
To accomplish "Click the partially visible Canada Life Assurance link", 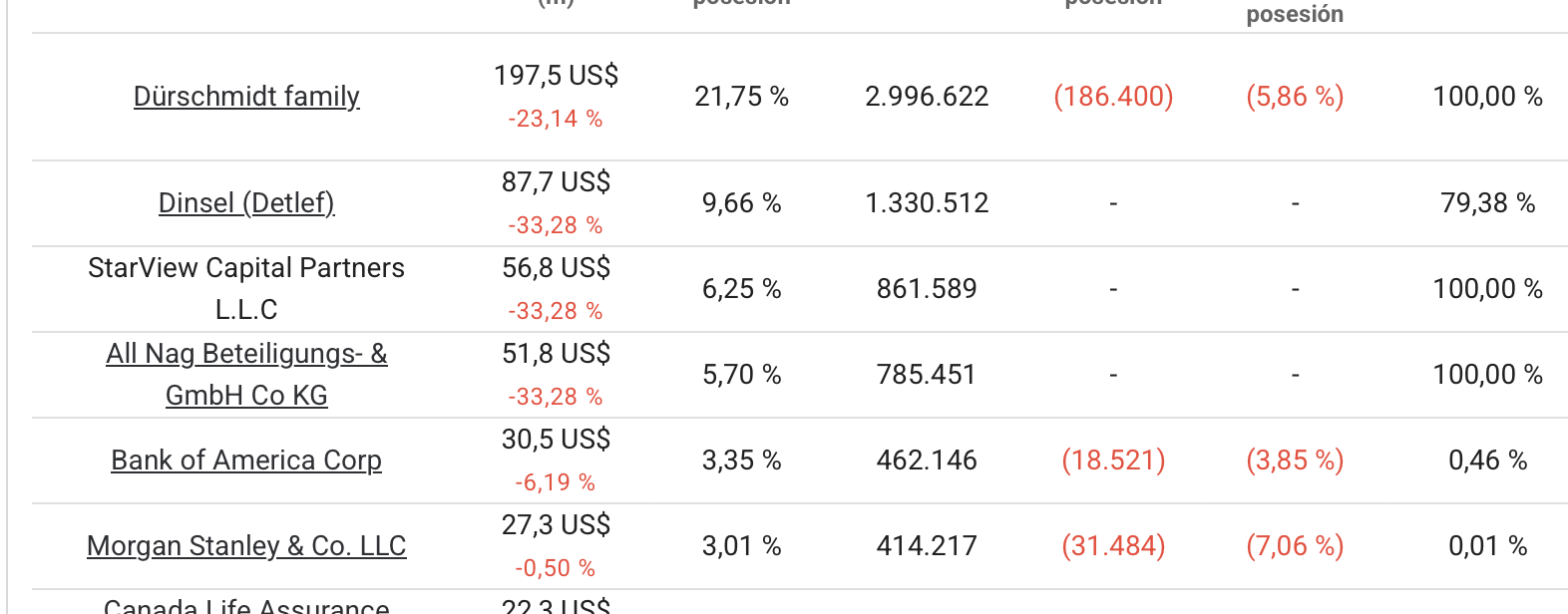I will [x=246, y=606].
